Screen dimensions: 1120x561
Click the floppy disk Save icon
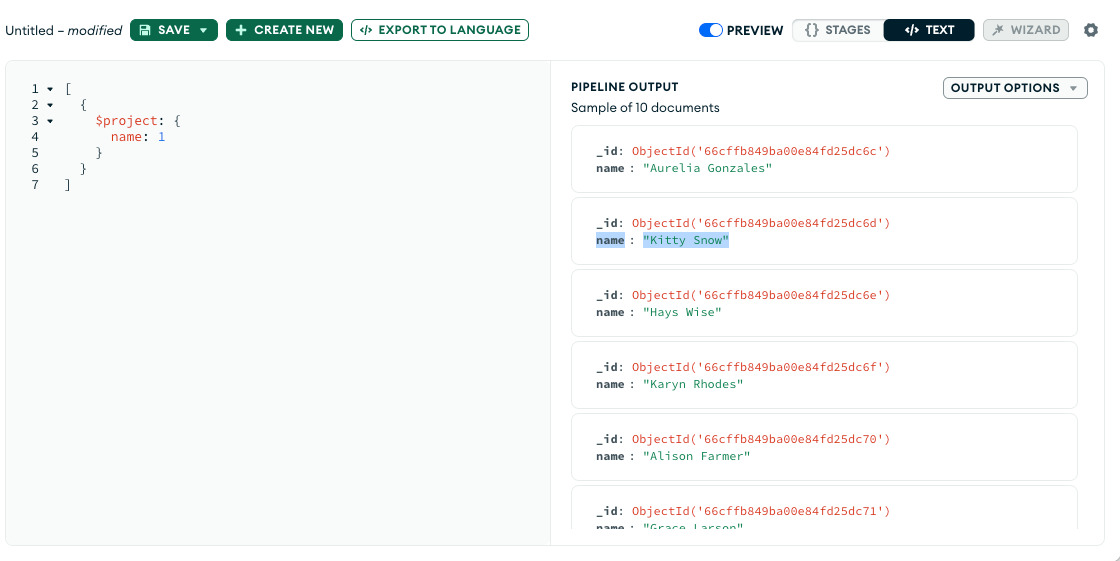pos(144,30)
